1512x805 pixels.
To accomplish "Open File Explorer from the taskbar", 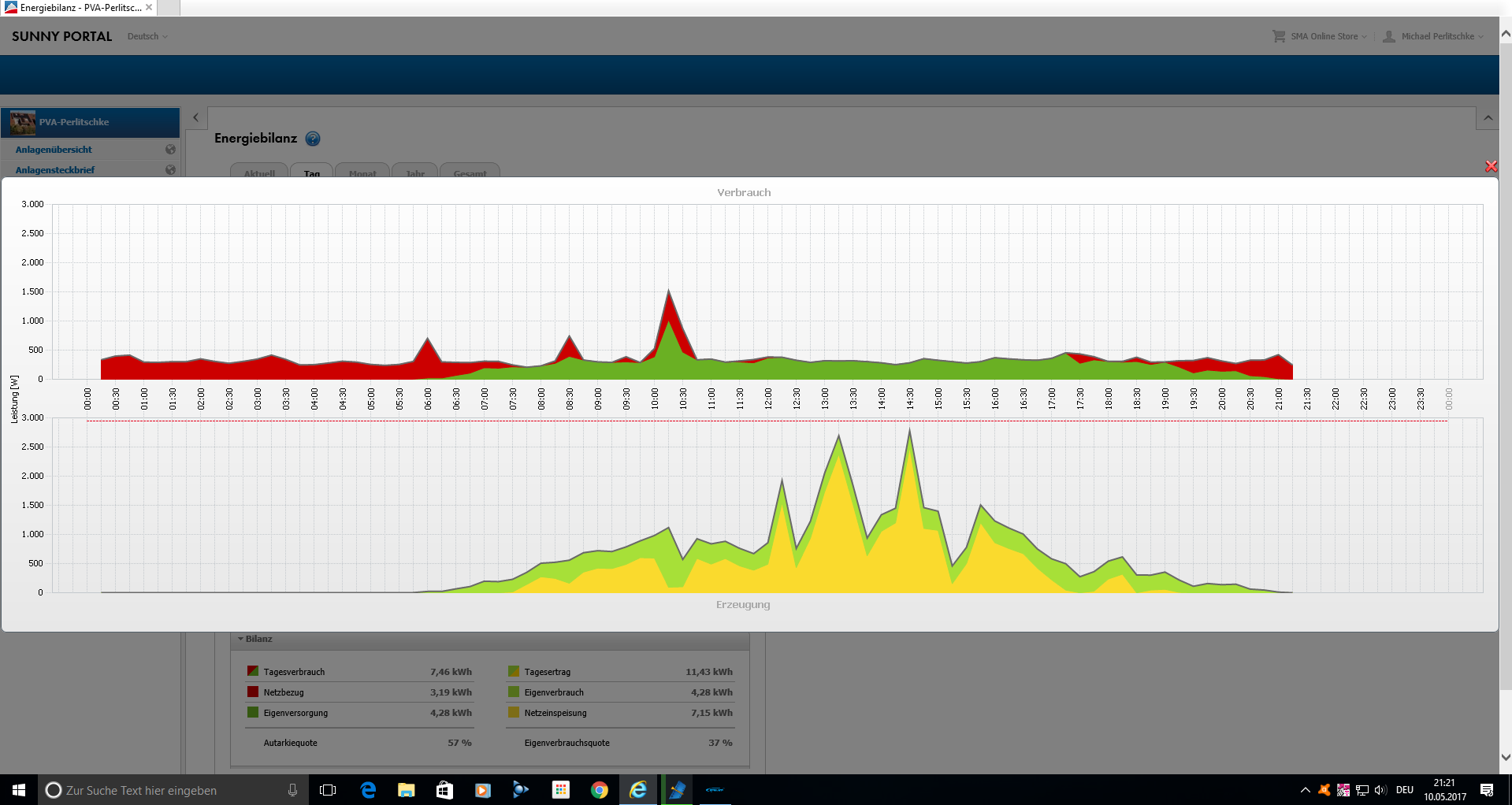I will click(x=406, y=790).
